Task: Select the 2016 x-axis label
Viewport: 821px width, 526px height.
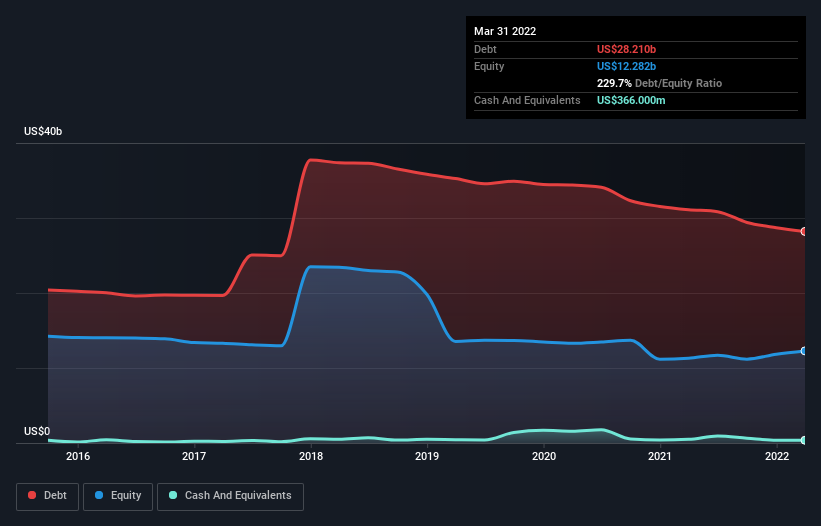Action: tap(78, 456)
